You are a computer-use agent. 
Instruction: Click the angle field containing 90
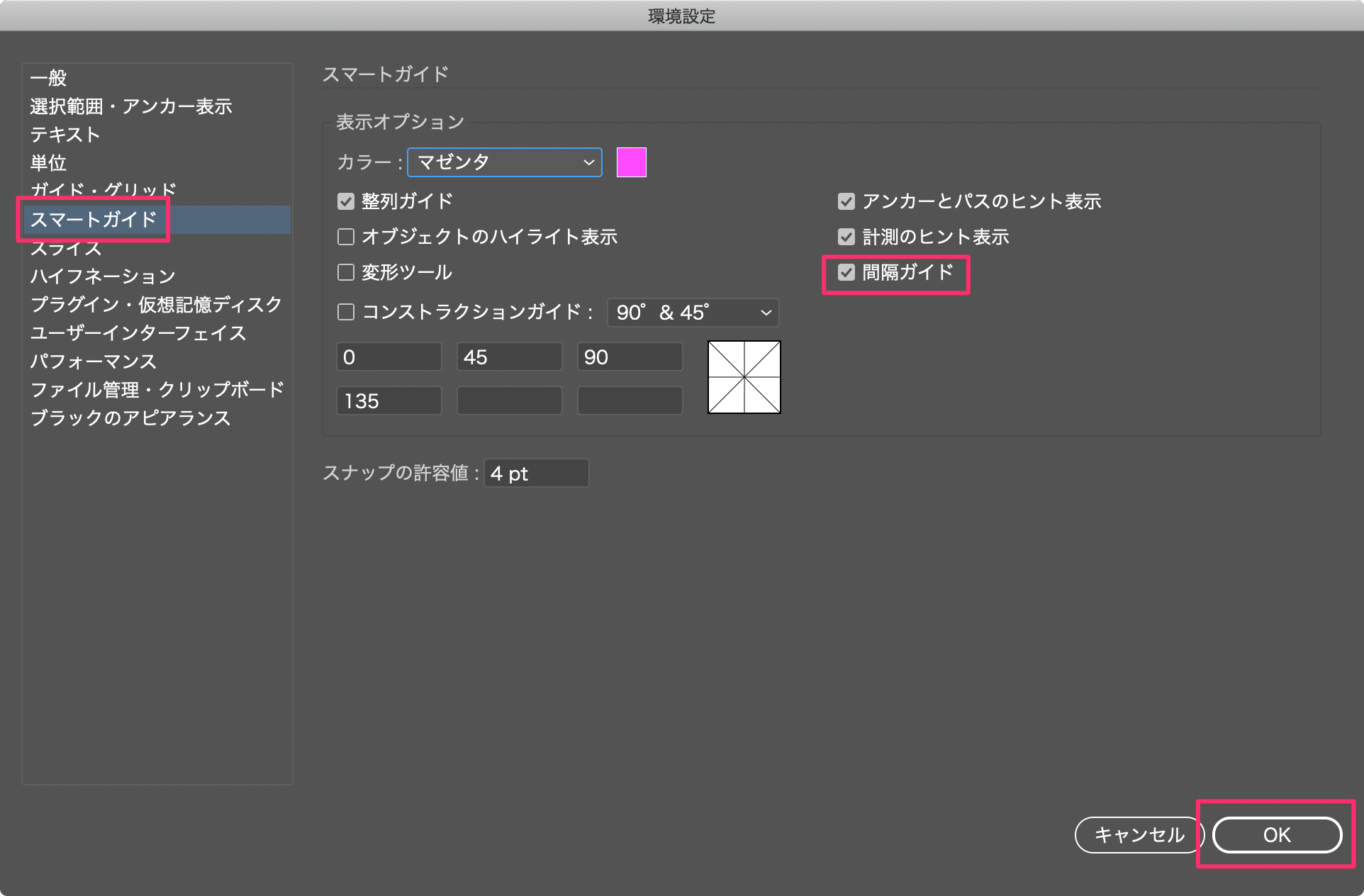point(630,357)
